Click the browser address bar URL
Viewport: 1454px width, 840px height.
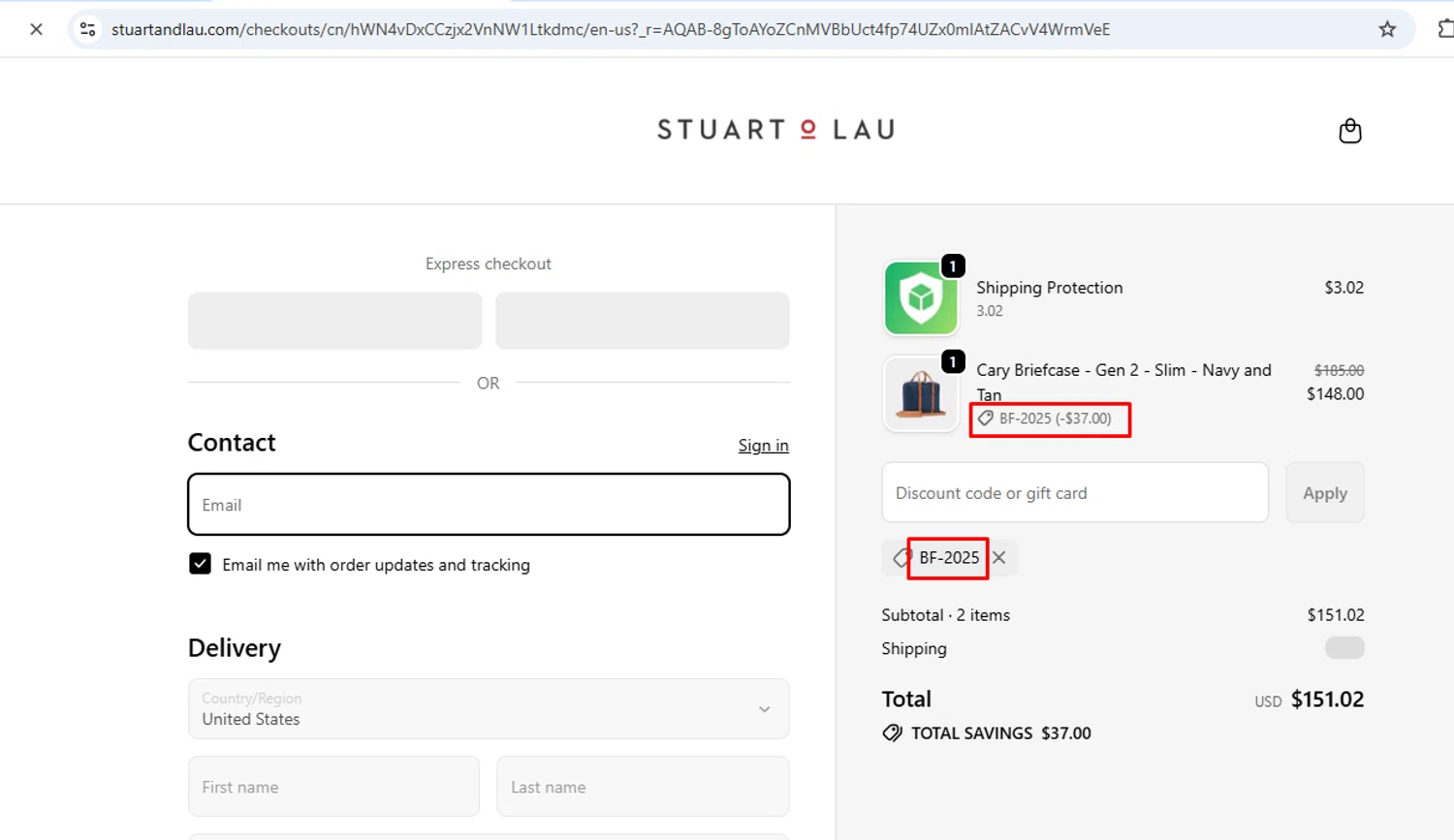[611, 29]
